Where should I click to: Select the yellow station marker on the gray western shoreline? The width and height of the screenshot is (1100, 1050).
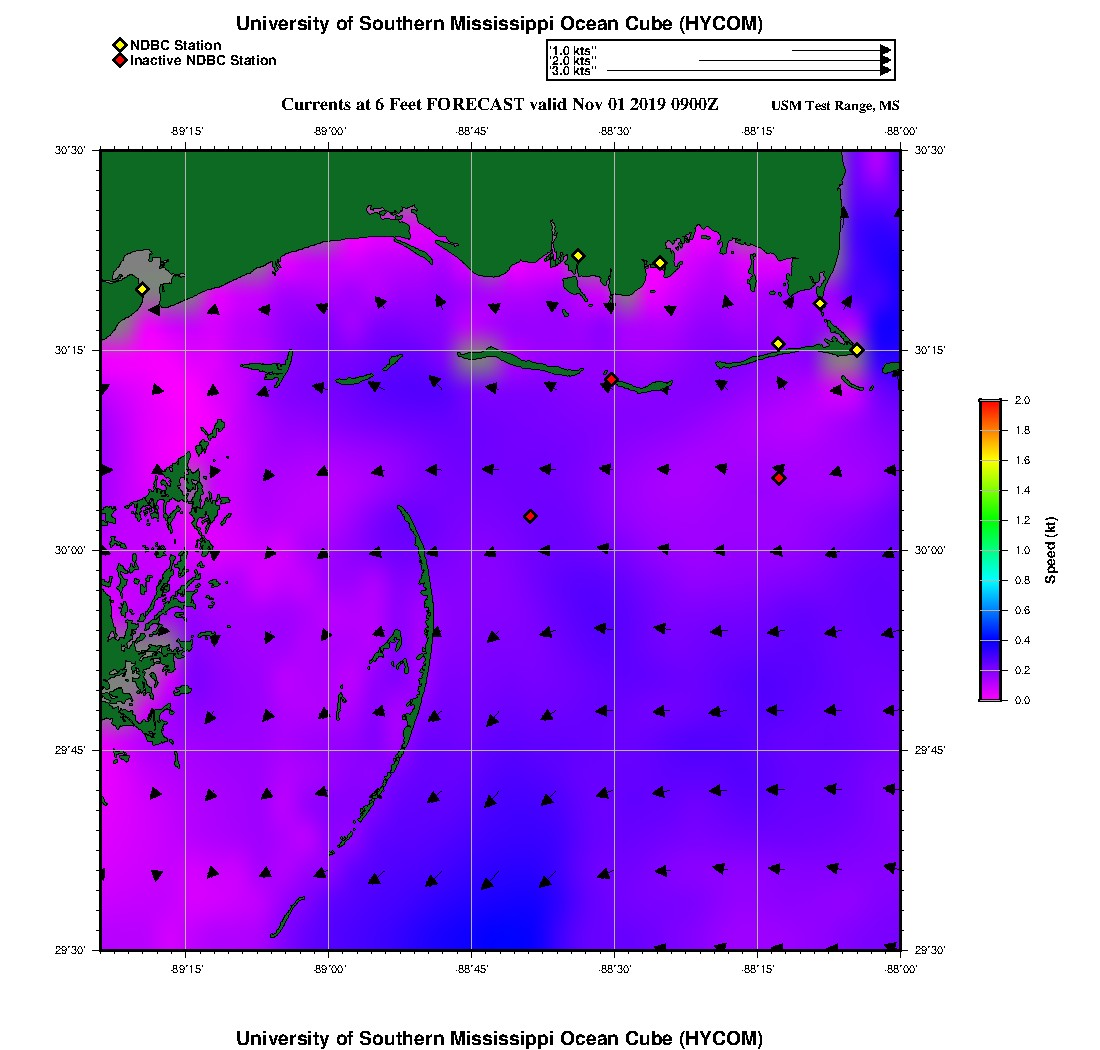coord(142,289)
